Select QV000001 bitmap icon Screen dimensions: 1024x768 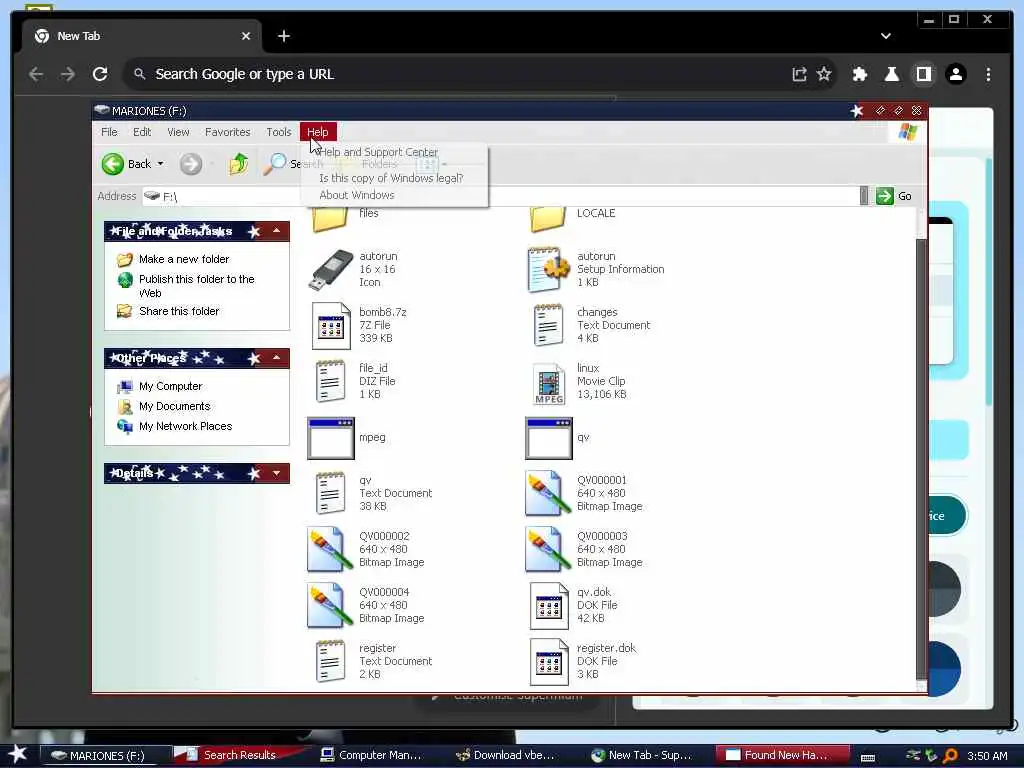click(x=547, y=494)
